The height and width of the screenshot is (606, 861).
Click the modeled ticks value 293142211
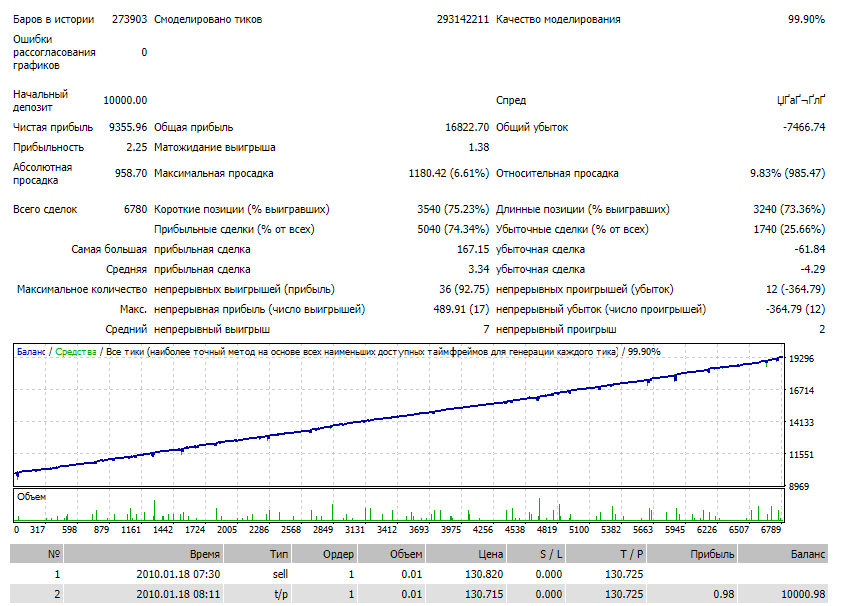click(x=462, y=19)
